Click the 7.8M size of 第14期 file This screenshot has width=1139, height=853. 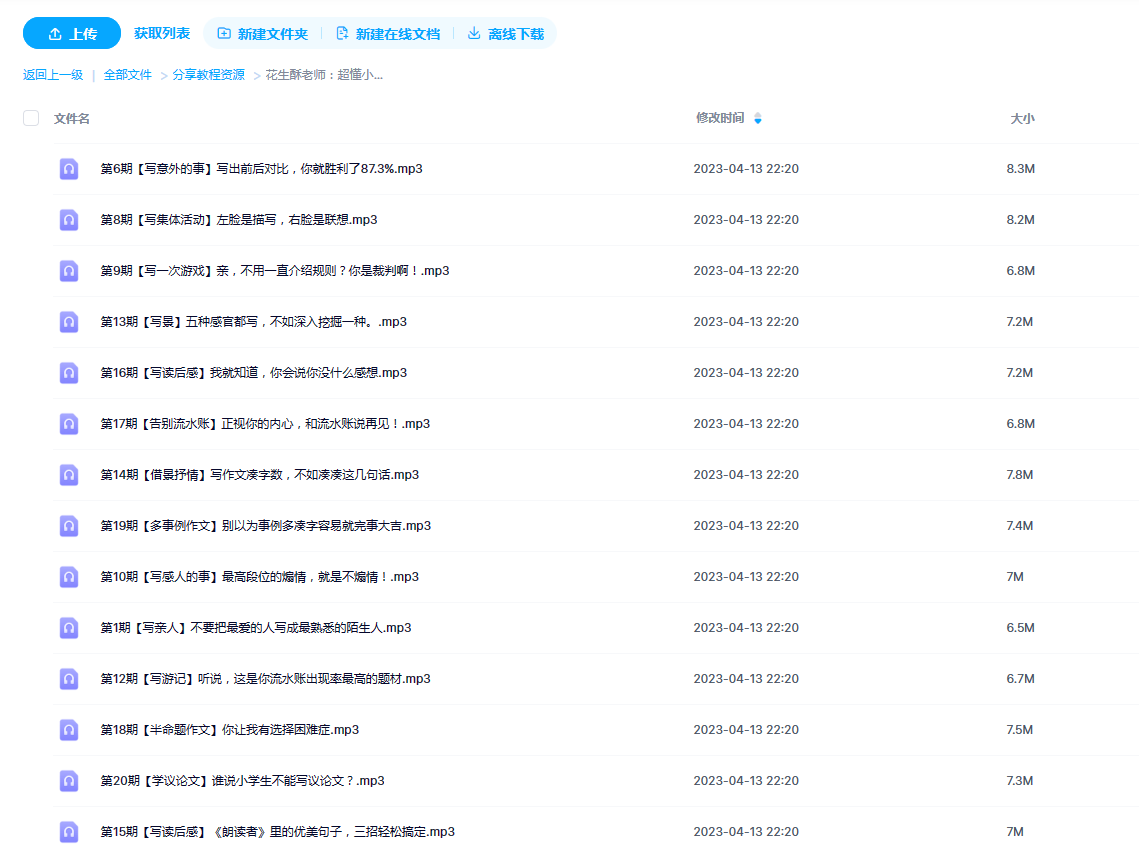point(1020,474)
